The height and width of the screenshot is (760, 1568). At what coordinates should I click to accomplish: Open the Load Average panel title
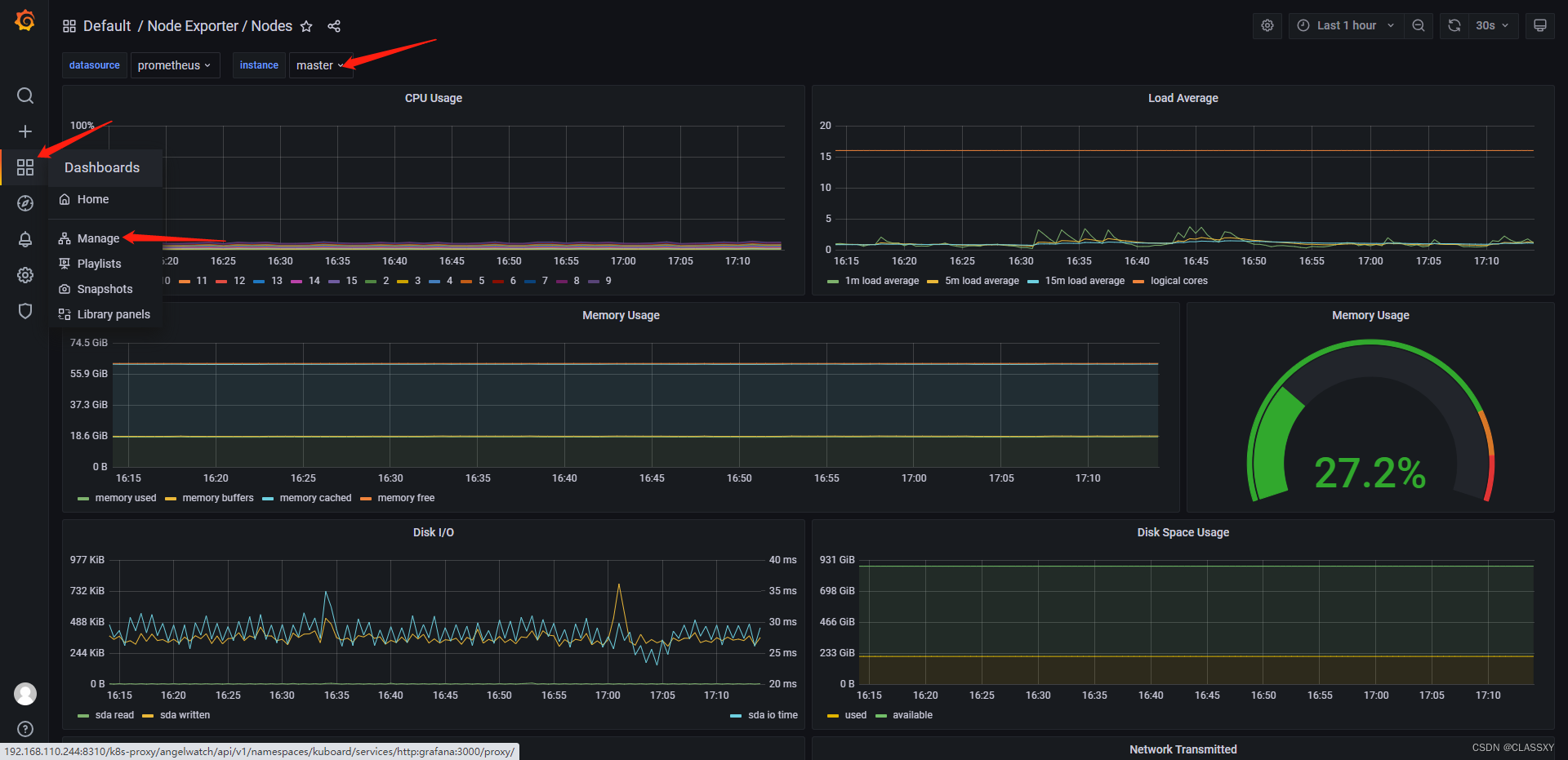[x=1183, y=98]
